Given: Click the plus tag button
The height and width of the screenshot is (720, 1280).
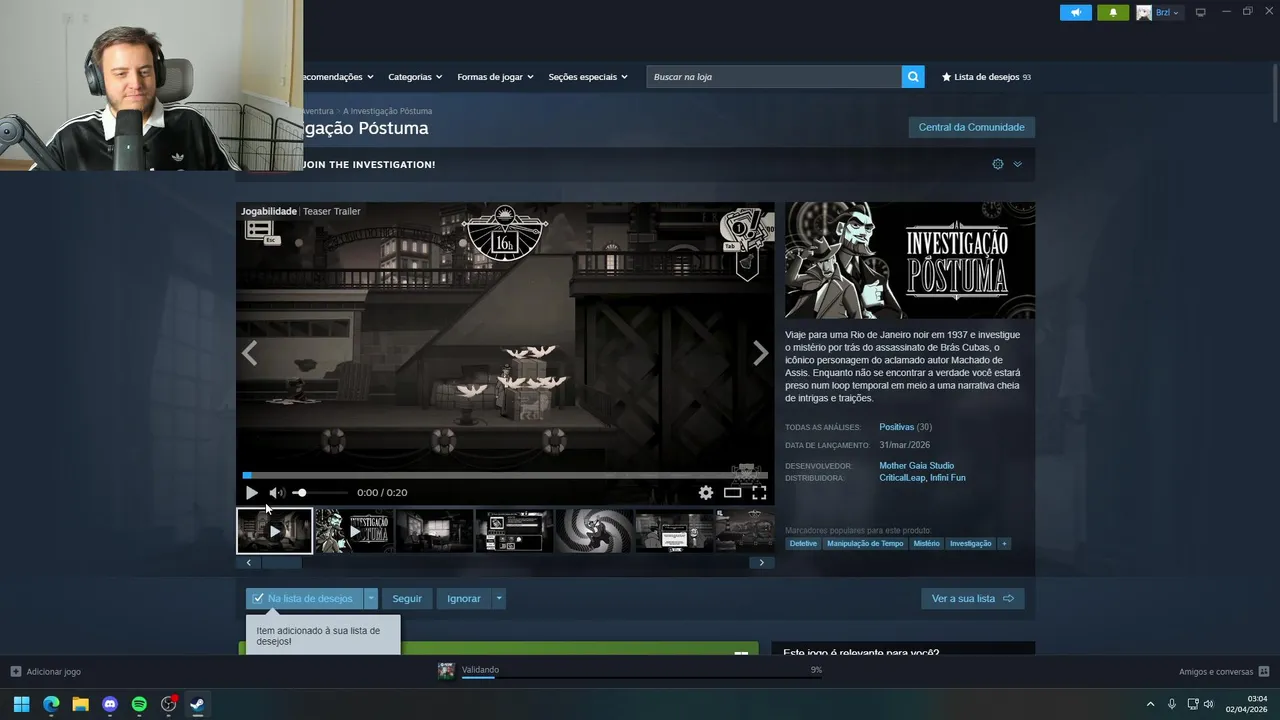Looking at the screenshot, I should click(1004, 543).
